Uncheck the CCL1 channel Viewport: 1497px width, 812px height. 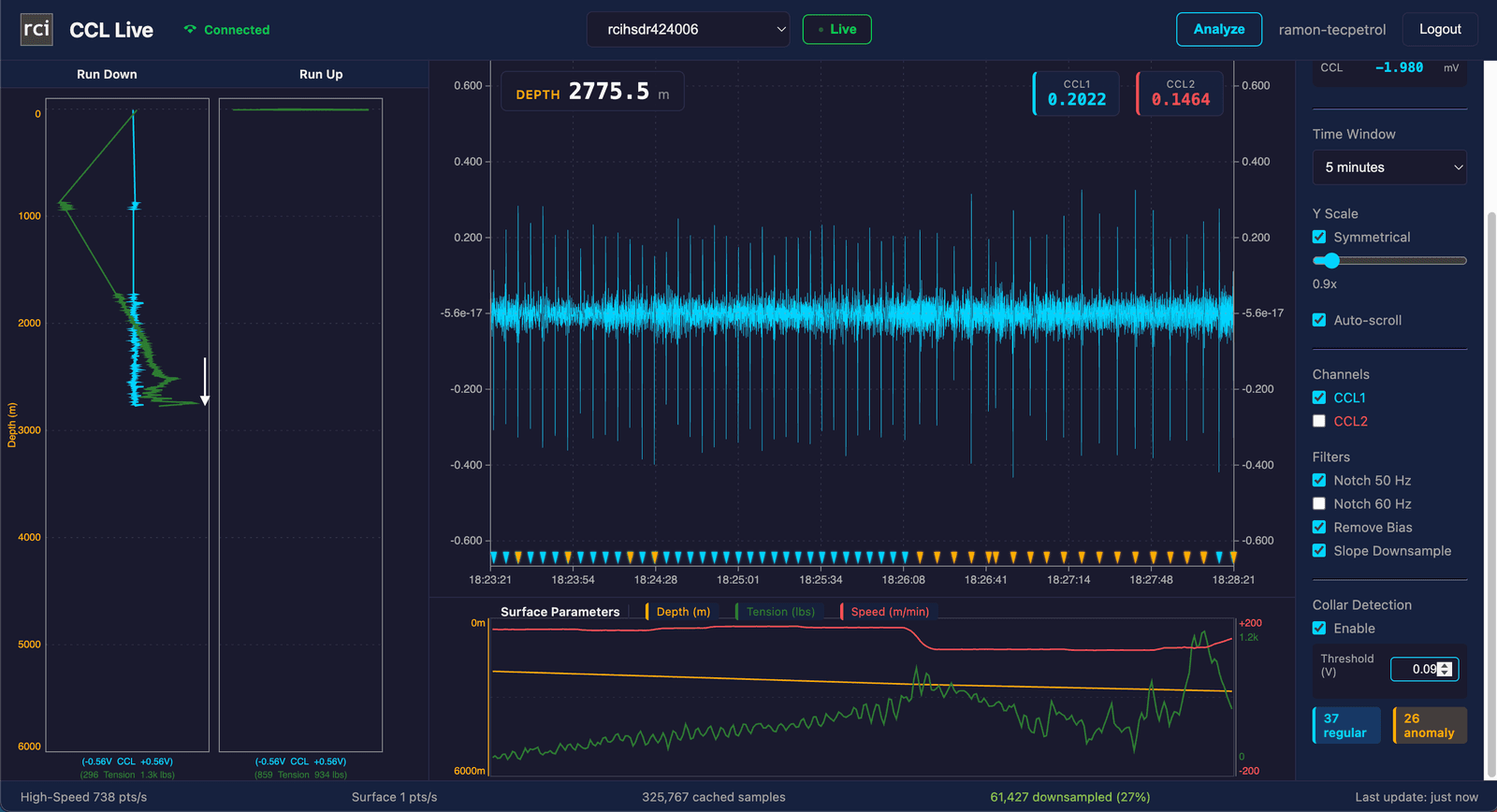1319,398
